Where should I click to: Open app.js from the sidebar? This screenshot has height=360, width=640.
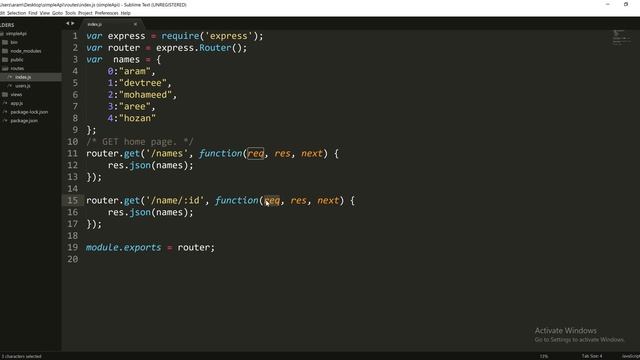[x=16, y=103]
